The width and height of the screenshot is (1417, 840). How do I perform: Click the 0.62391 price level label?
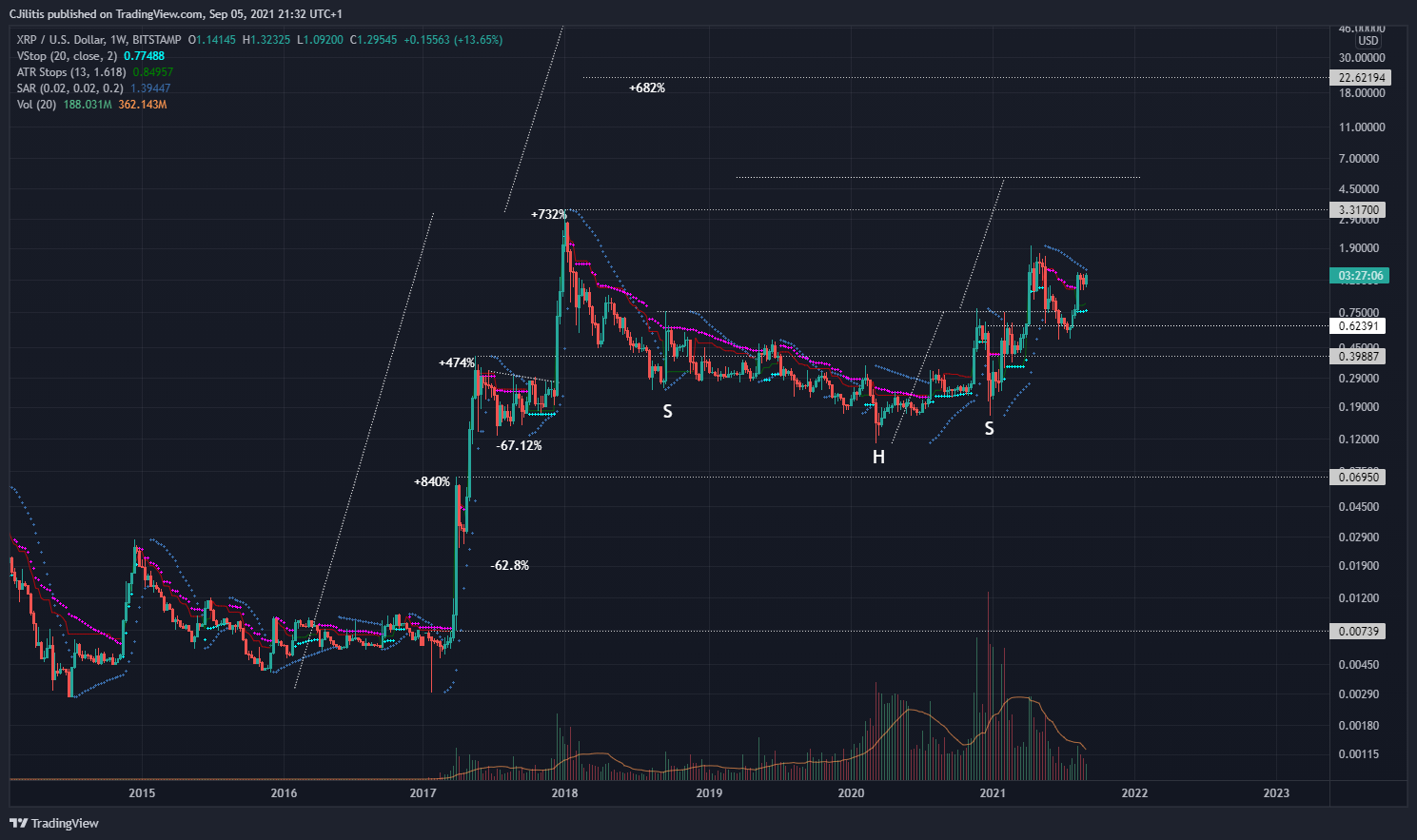coord(1359,326)
